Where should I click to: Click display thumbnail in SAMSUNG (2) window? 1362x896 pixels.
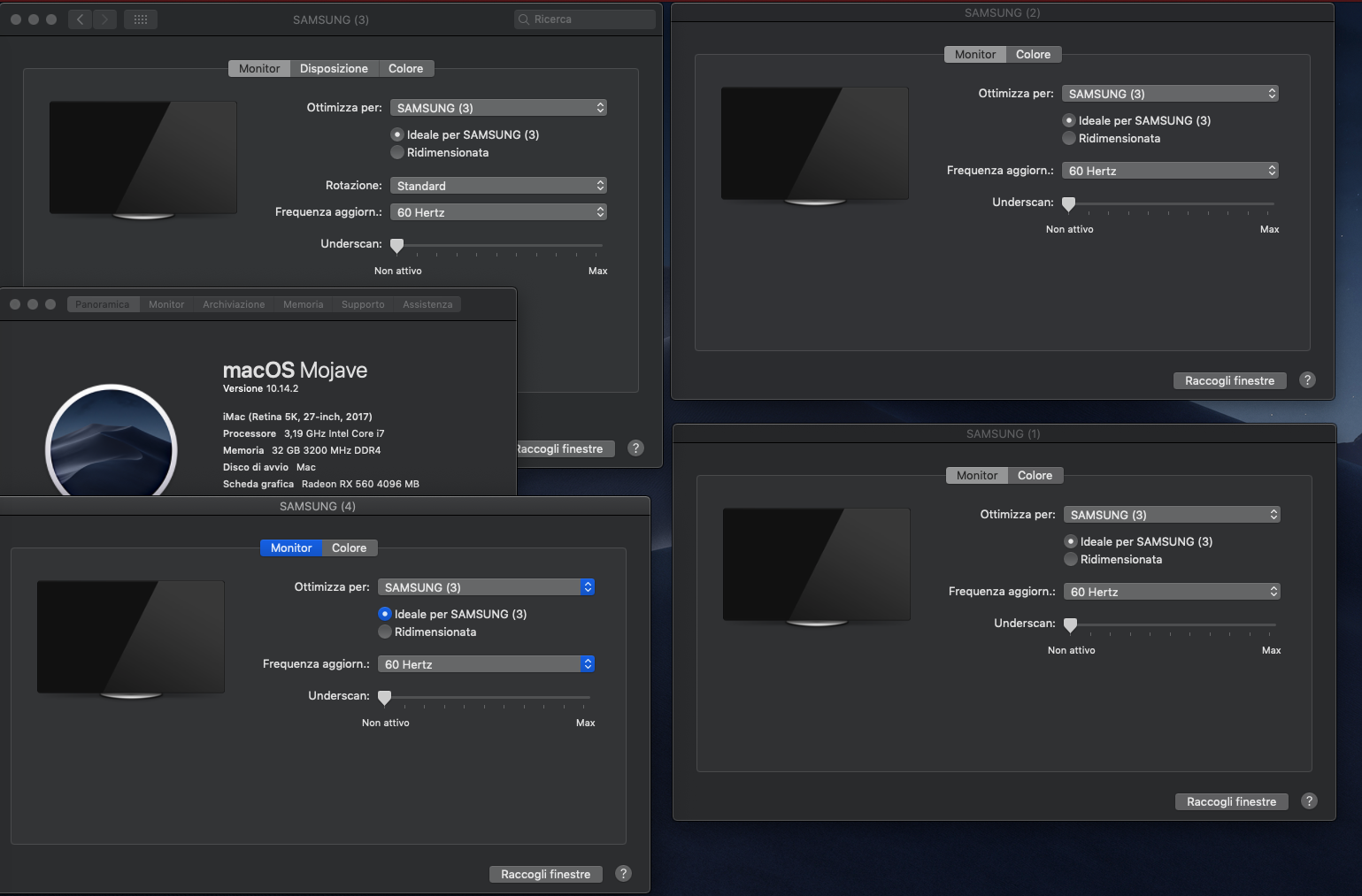pyautogui.click(x=815, y=145)
